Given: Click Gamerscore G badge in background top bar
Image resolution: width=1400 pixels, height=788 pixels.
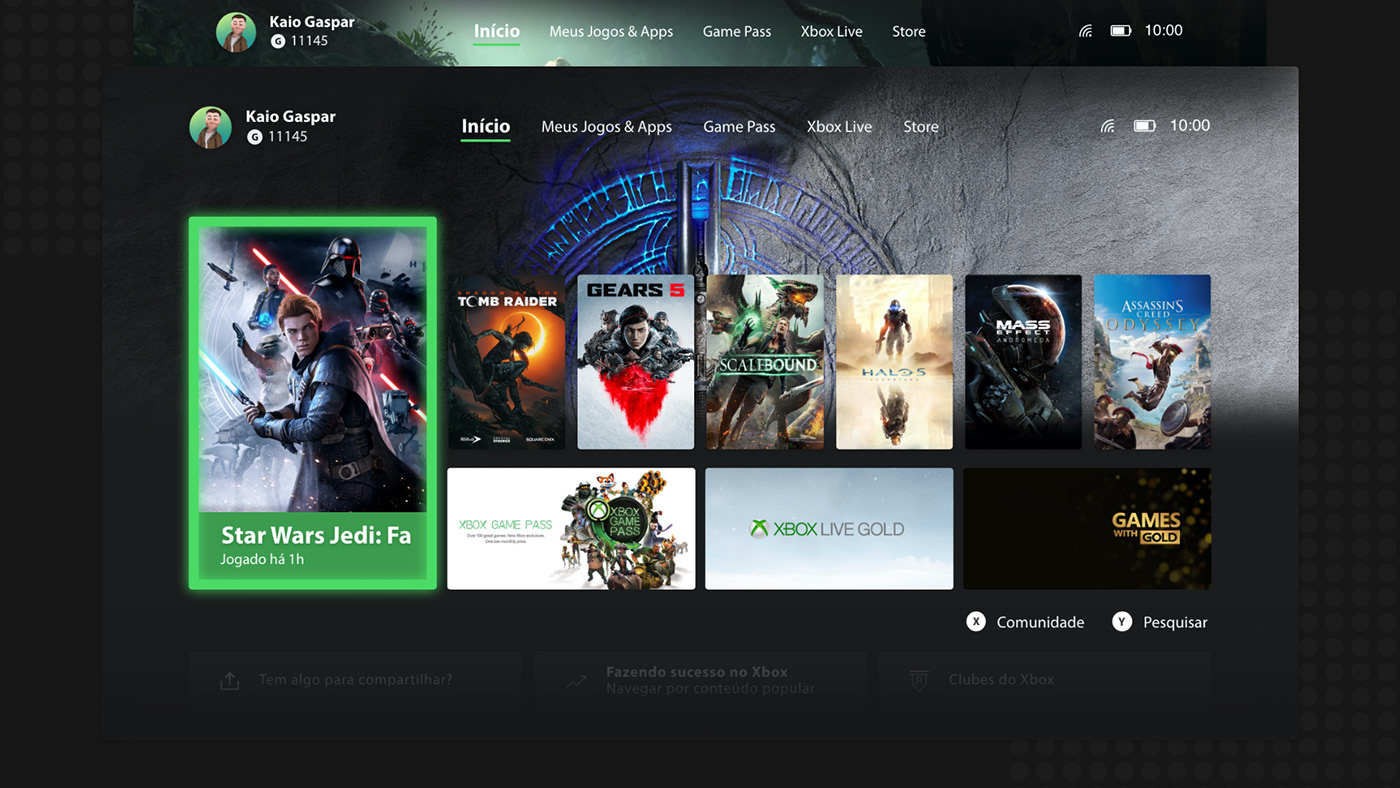Looking at the screenshot, I should [278, 41].
